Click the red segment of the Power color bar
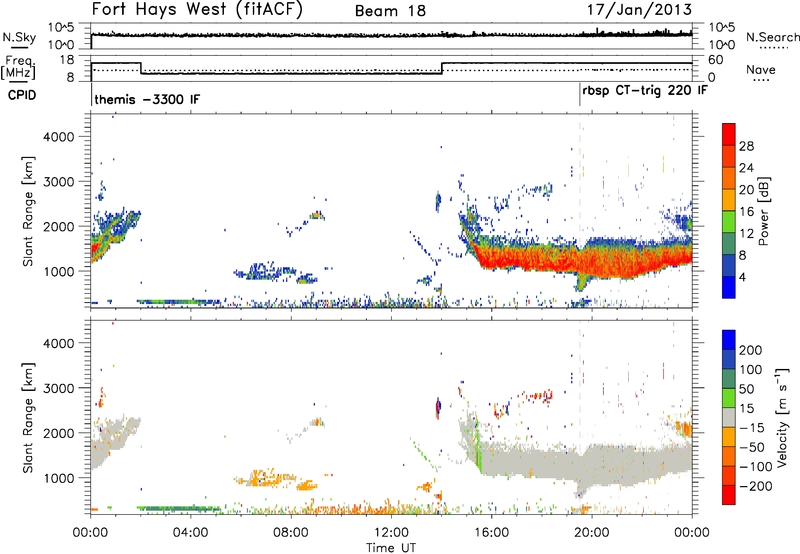This screenshot has width=800, height=554. point(729,134)
